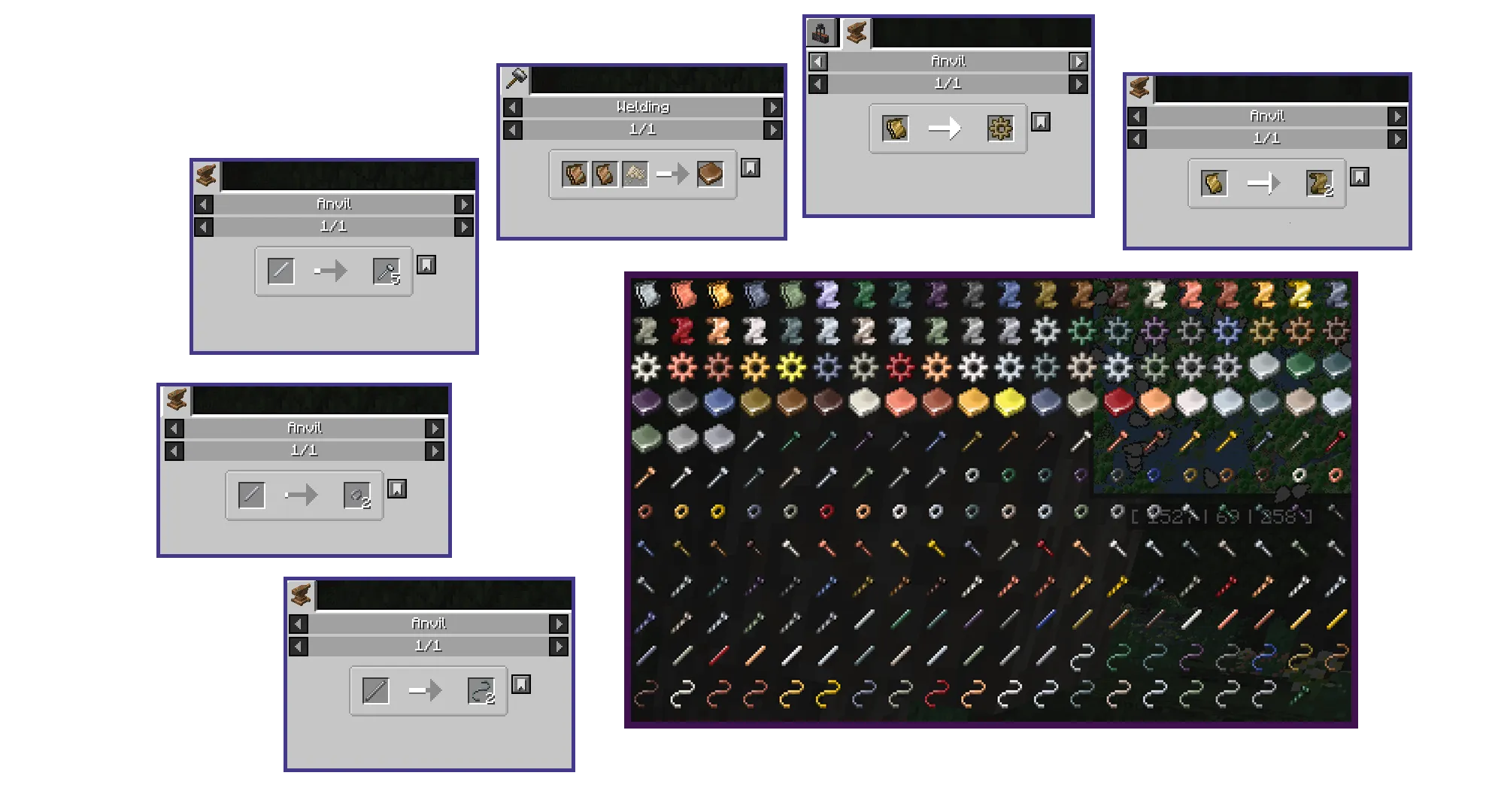This screenshot has height=812, width=1489.
Task: Select the anvil tab in the bolt recipe panel
Action: click(207, 176)
